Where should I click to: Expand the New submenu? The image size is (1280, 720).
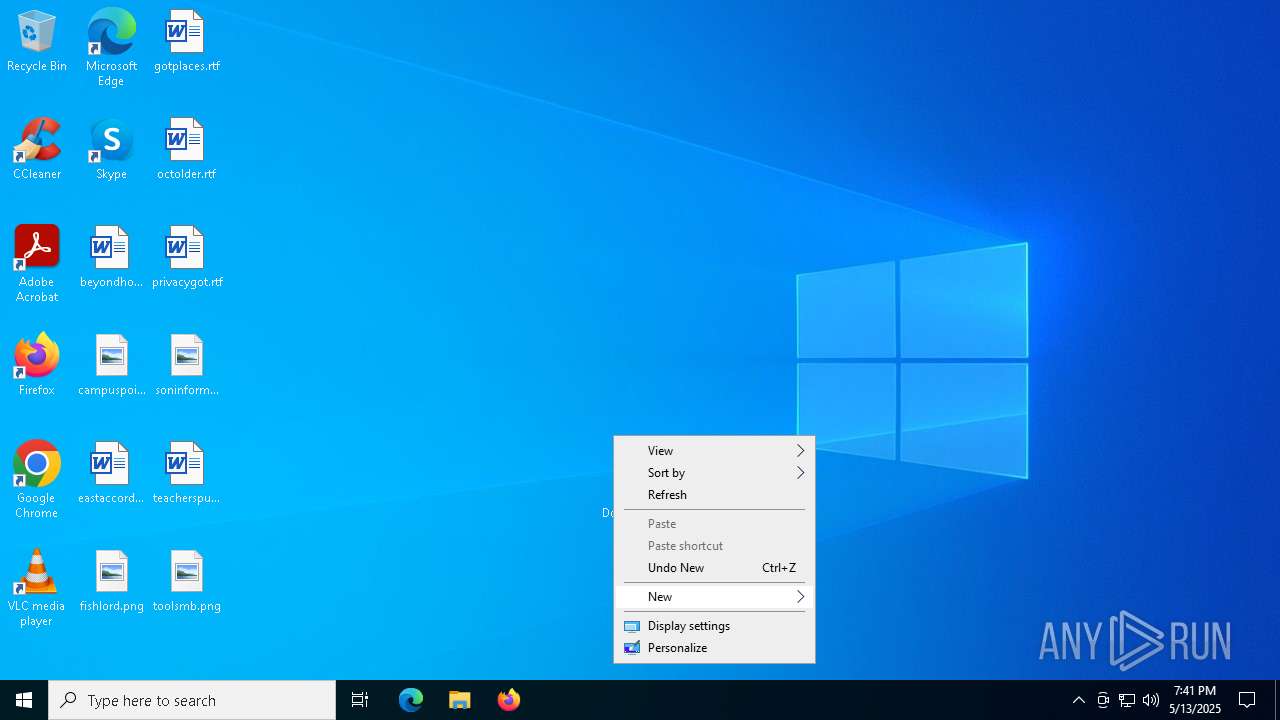coord(714,597)
